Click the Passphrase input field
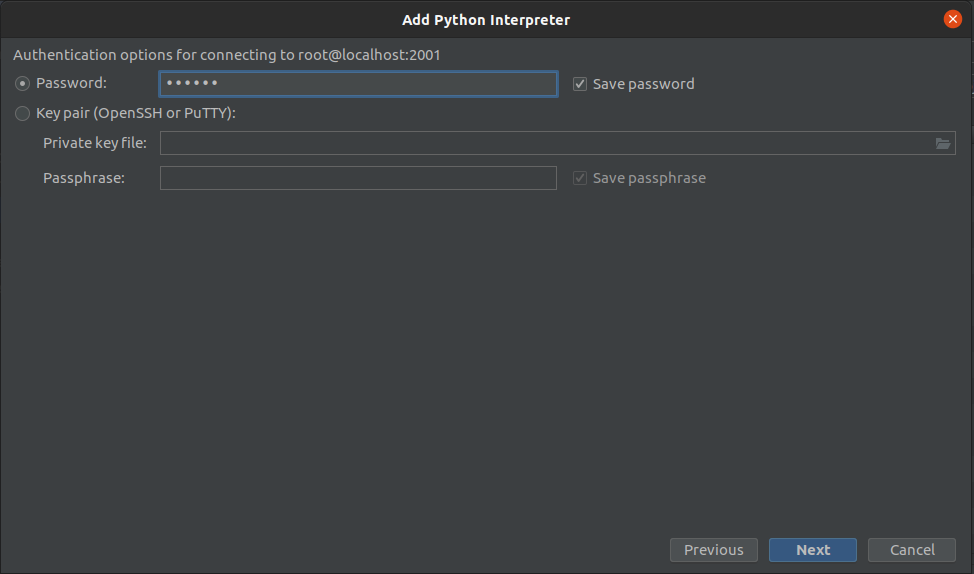The image size is (974, 574). [358, 178]
